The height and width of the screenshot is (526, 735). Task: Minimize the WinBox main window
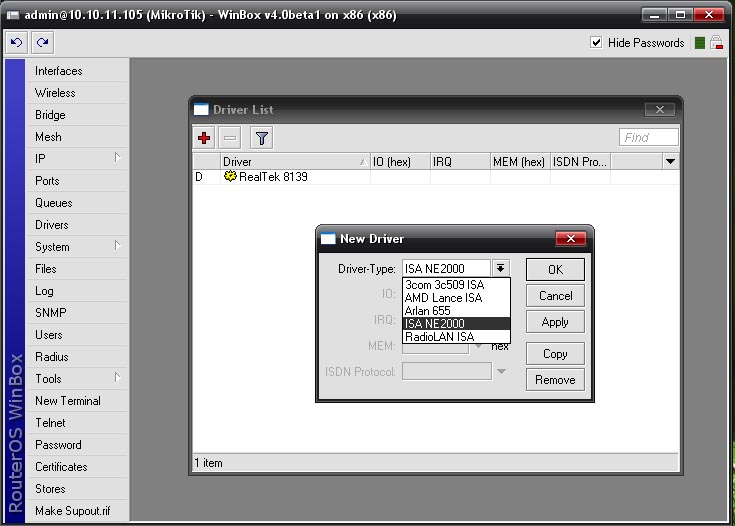coord(654,15)
